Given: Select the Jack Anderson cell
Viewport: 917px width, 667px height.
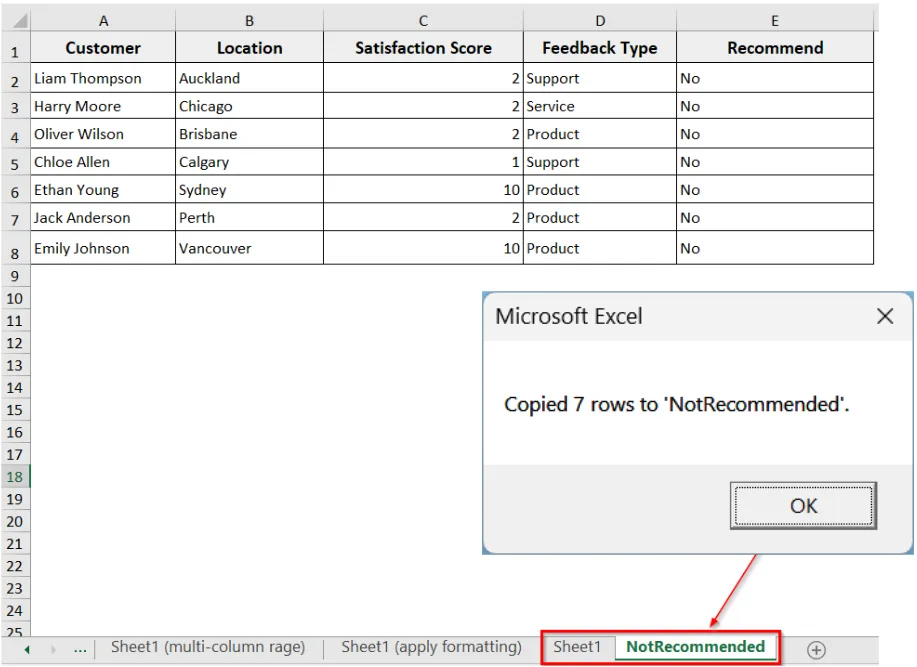Looking at the screenshot, I should [103, 217].
